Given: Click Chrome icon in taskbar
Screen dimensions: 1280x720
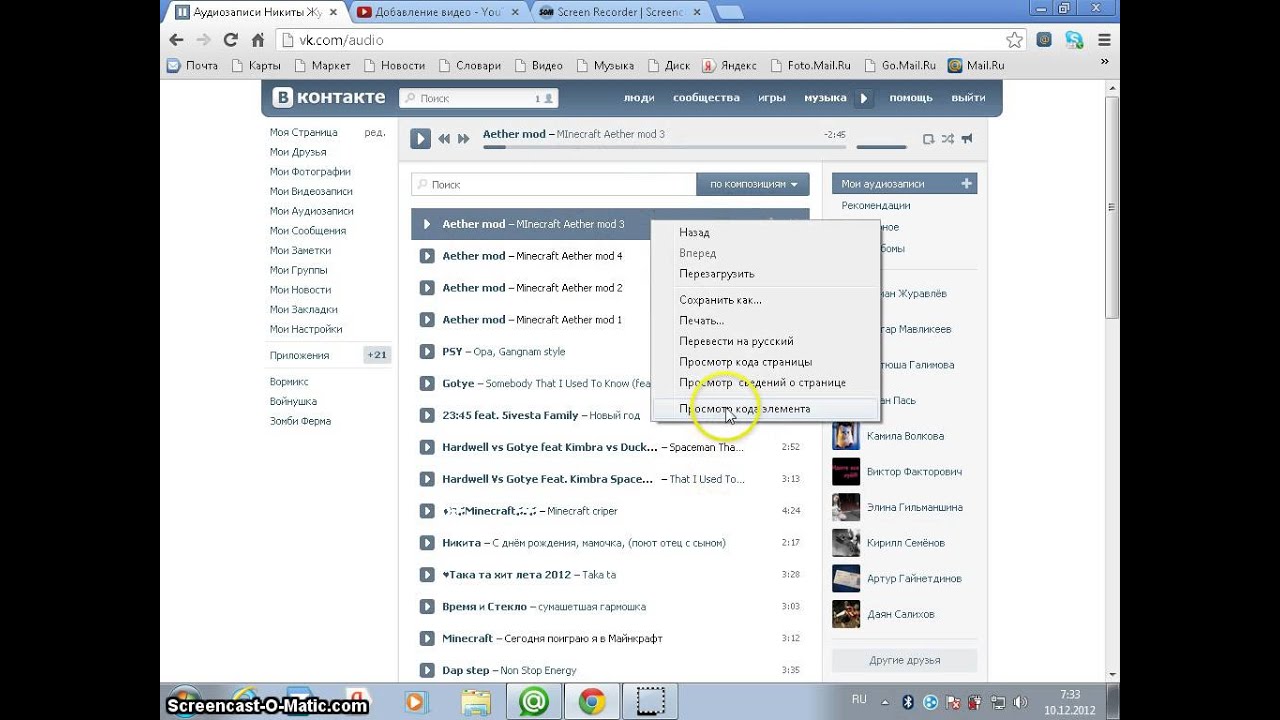Looking at the screenshot, I should pos(591,703).
